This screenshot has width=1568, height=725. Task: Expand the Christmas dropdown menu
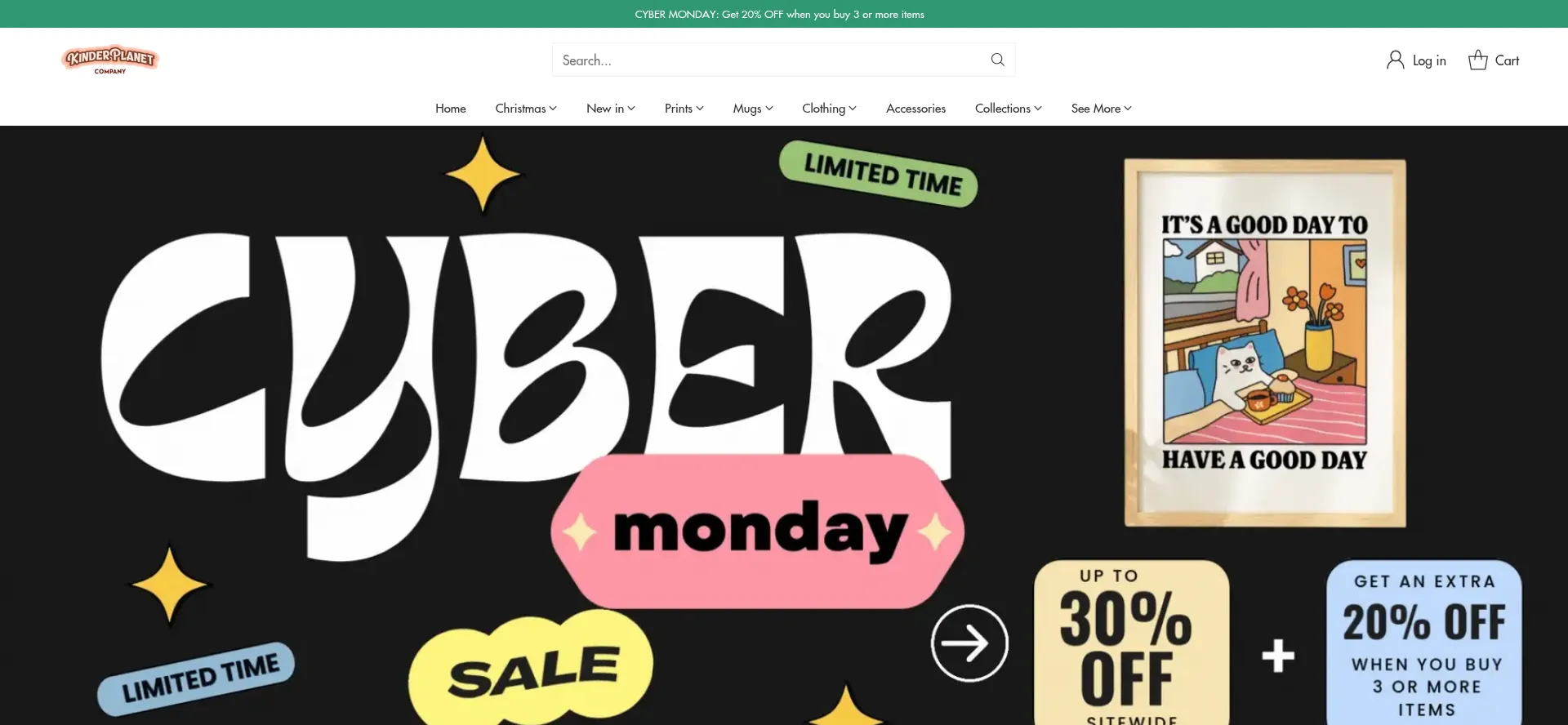(x=526, y=108)
